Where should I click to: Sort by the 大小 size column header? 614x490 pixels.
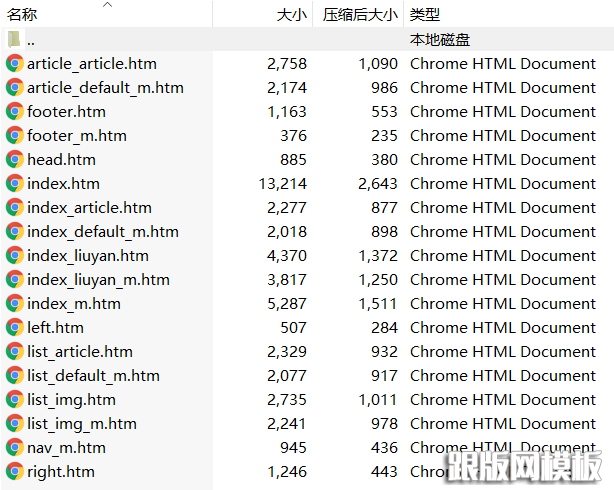(x=291, y=15)
